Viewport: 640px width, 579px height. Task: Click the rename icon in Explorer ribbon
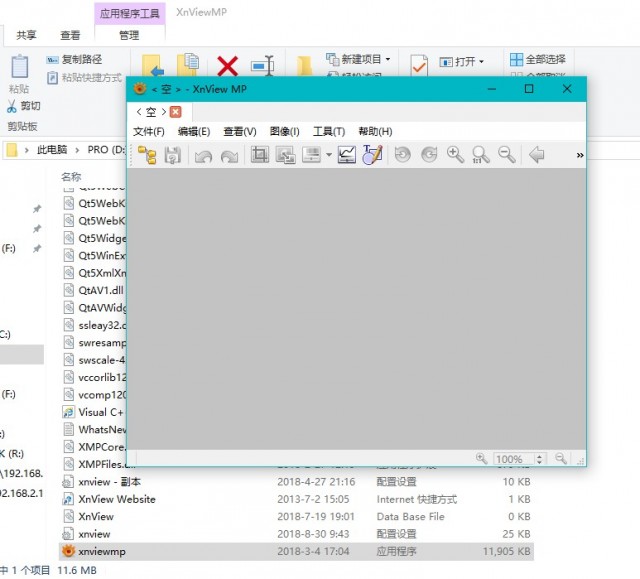point(262,65)
